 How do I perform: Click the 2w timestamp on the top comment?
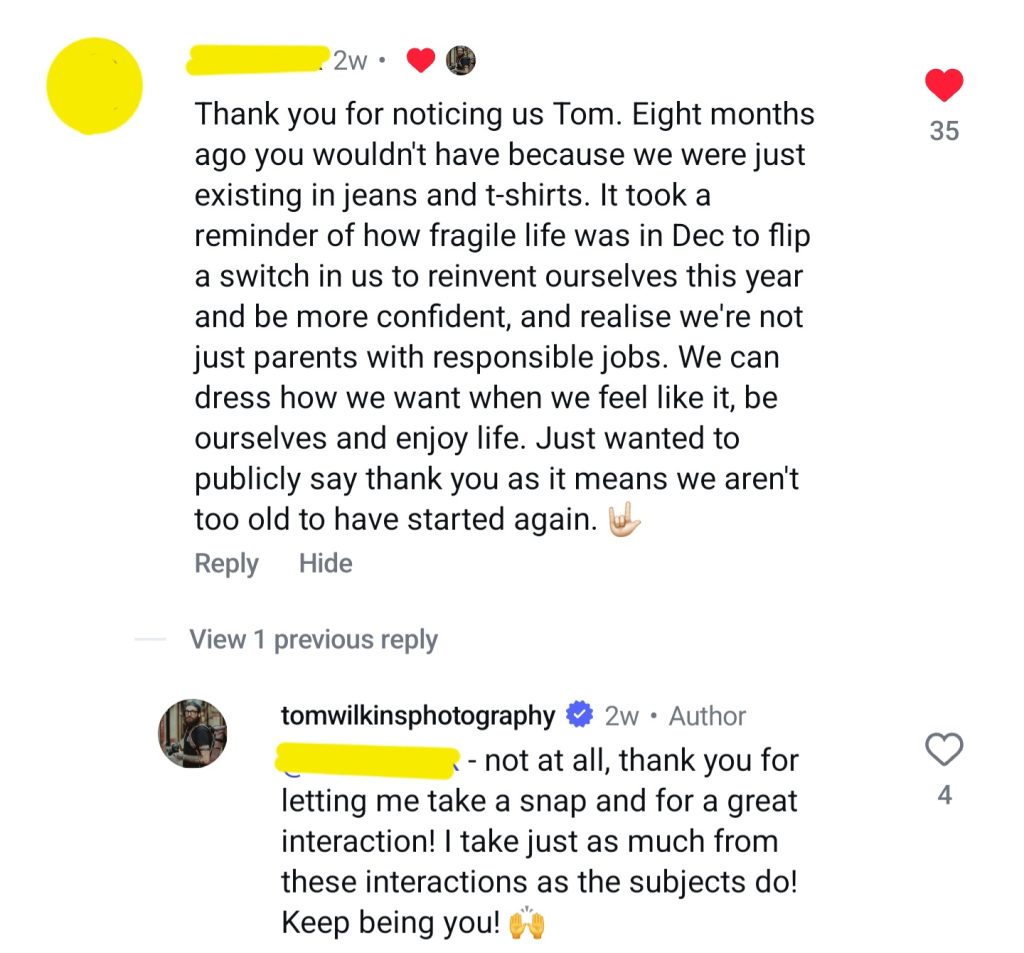350,61
